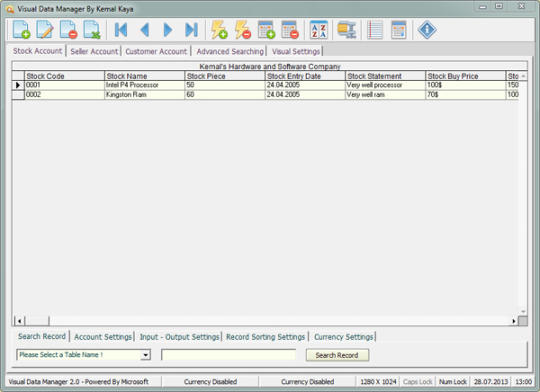
Task: Click 'Very well ram' statement cell
Action: [385, 95]
